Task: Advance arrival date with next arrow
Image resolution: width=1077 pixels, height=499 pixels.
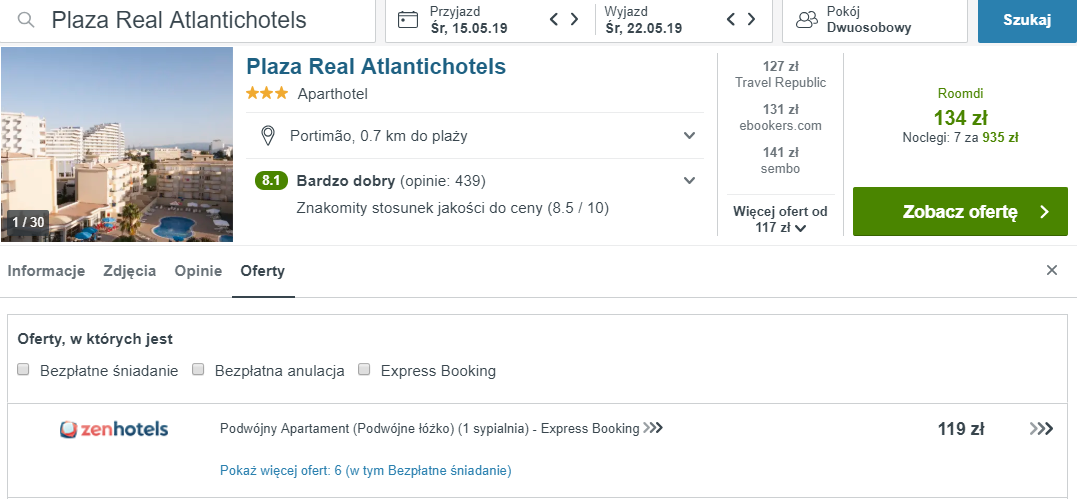Action: click(575, 19)
